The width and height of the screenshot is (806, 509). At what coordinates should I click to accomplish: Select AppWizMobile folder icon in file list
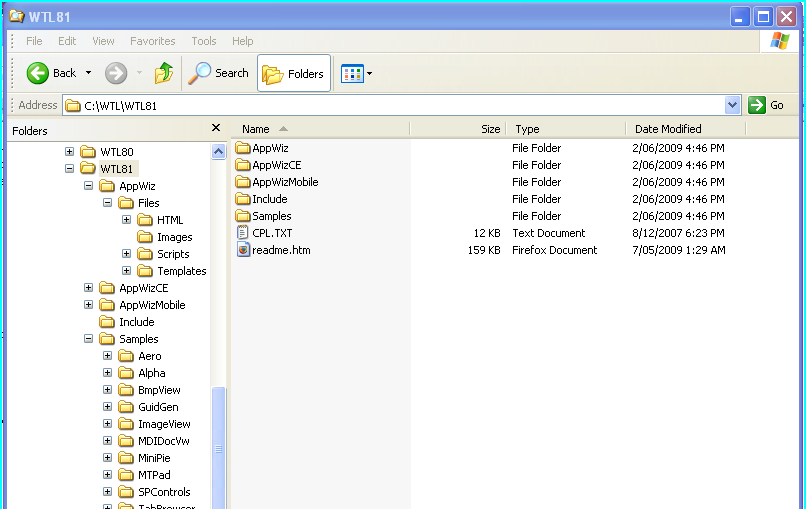[x=243, y=182]
